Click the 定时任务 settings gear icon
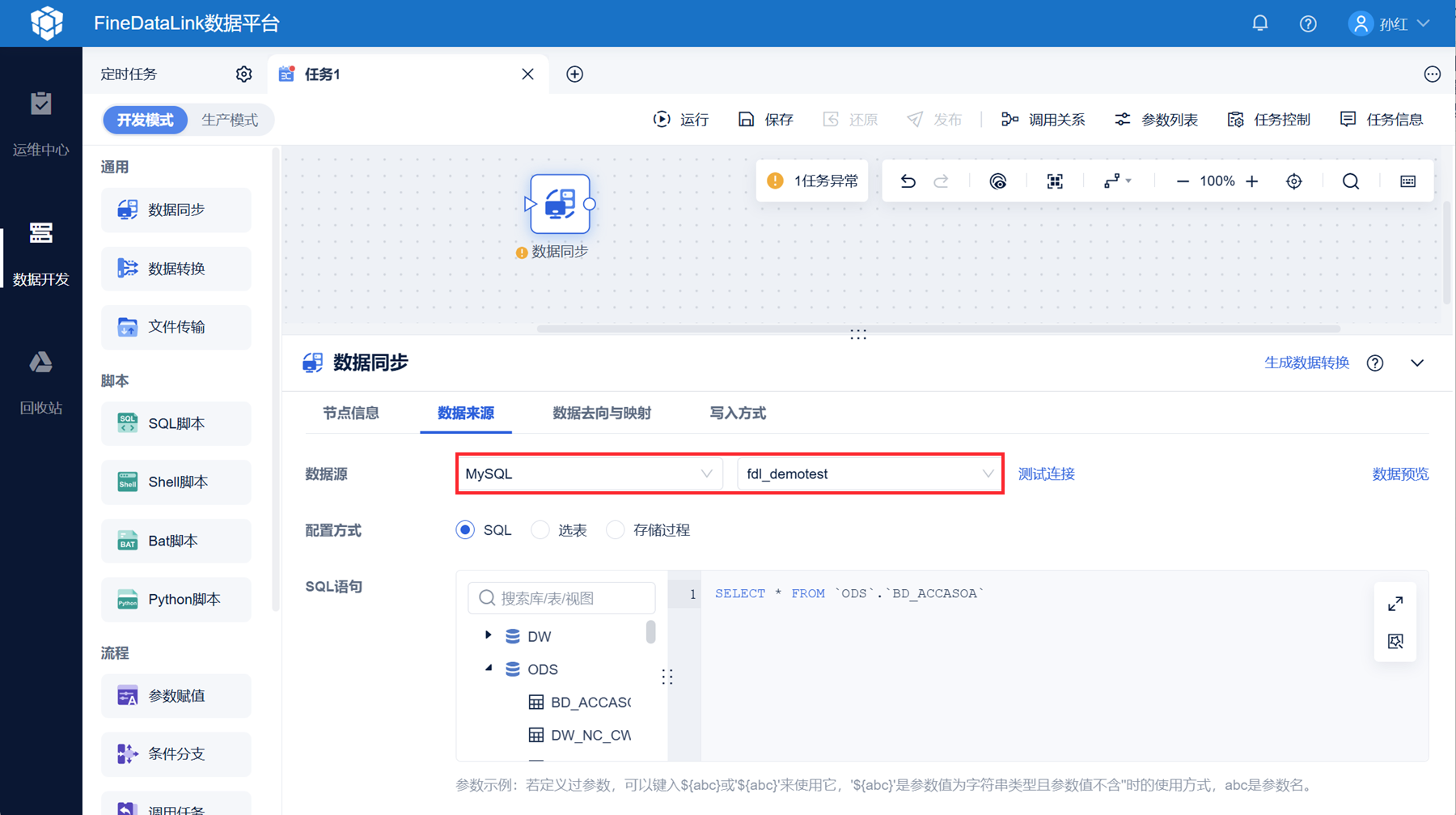1456x815 pixels. coord(243,74)
